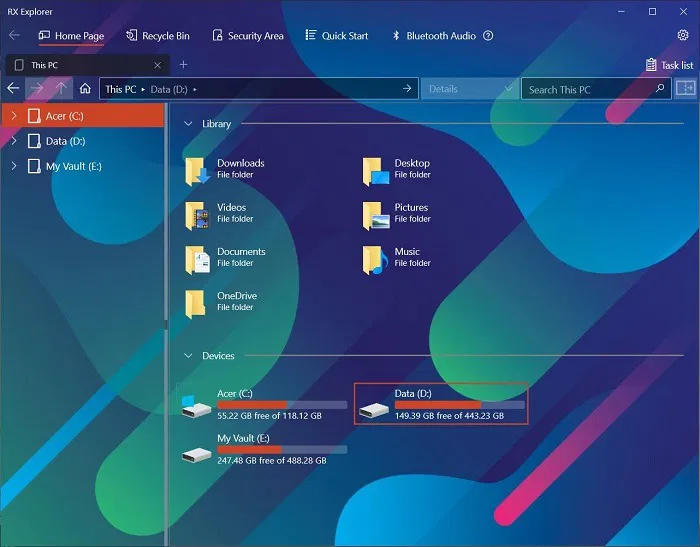
Task: Open the Videos folder icon
Action: [x=197, y=215]
